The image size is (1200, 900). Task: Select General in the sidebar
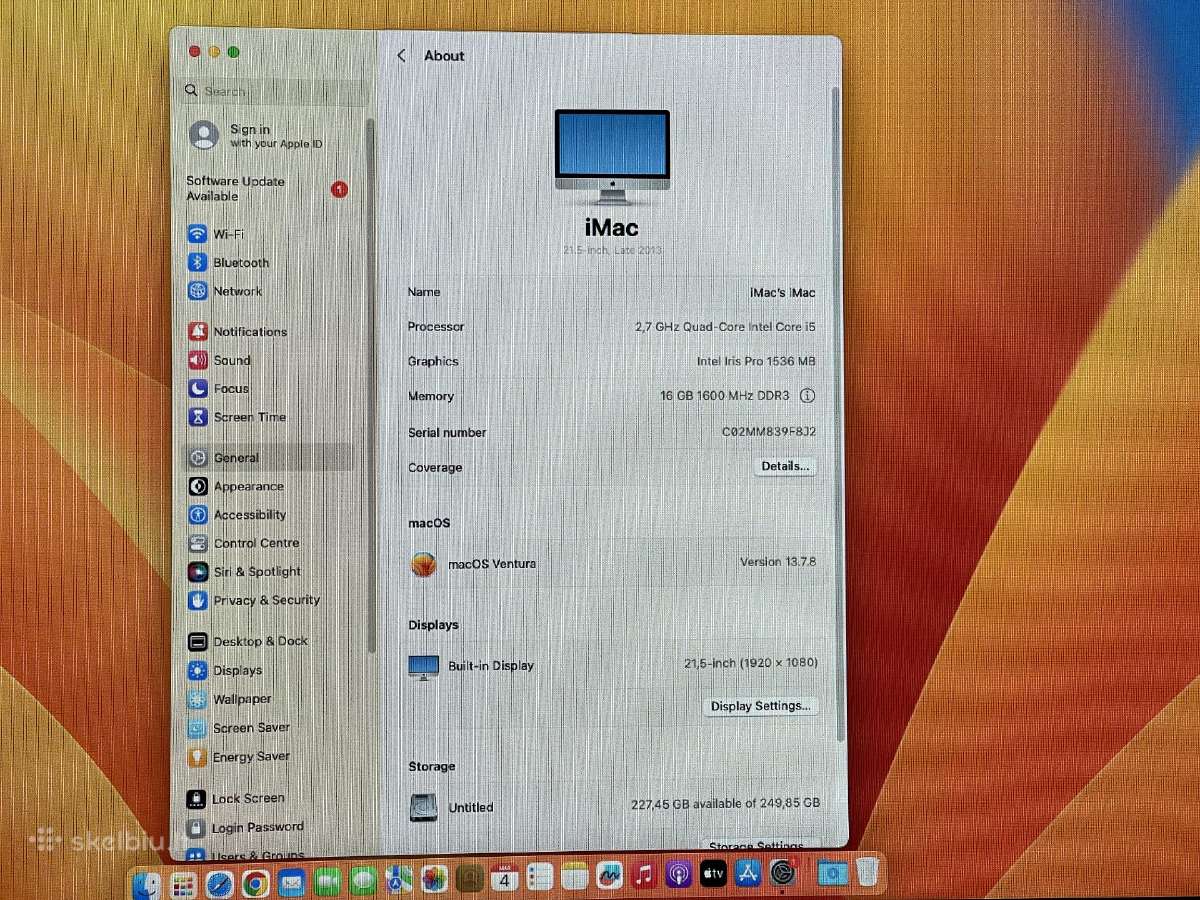click(268, 457)
